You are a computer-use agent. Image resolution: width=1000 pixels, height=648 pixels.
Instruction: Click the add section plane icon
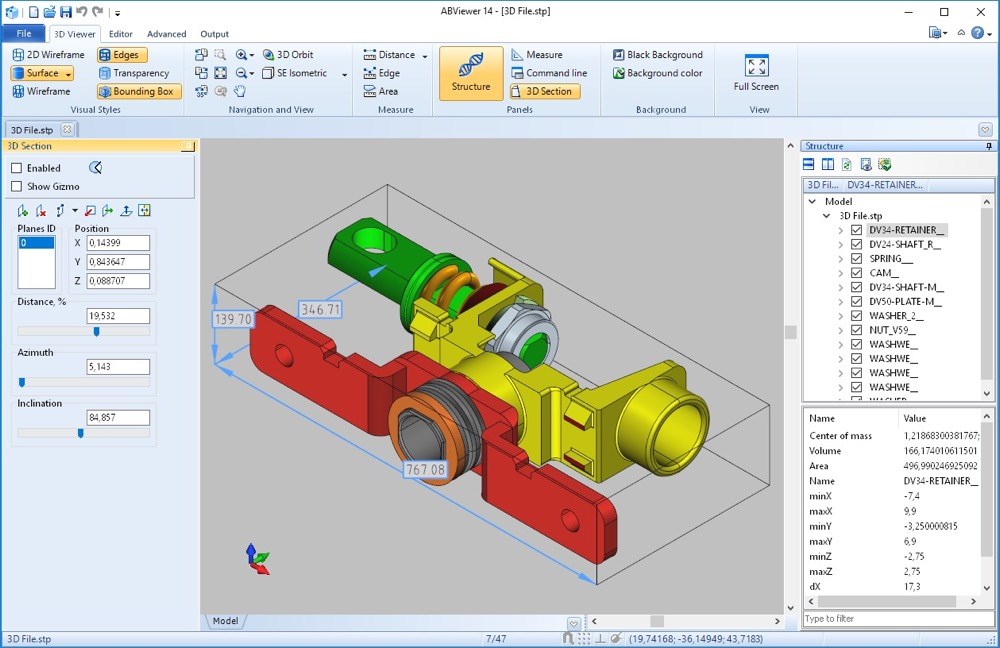(x=22, y=210)
